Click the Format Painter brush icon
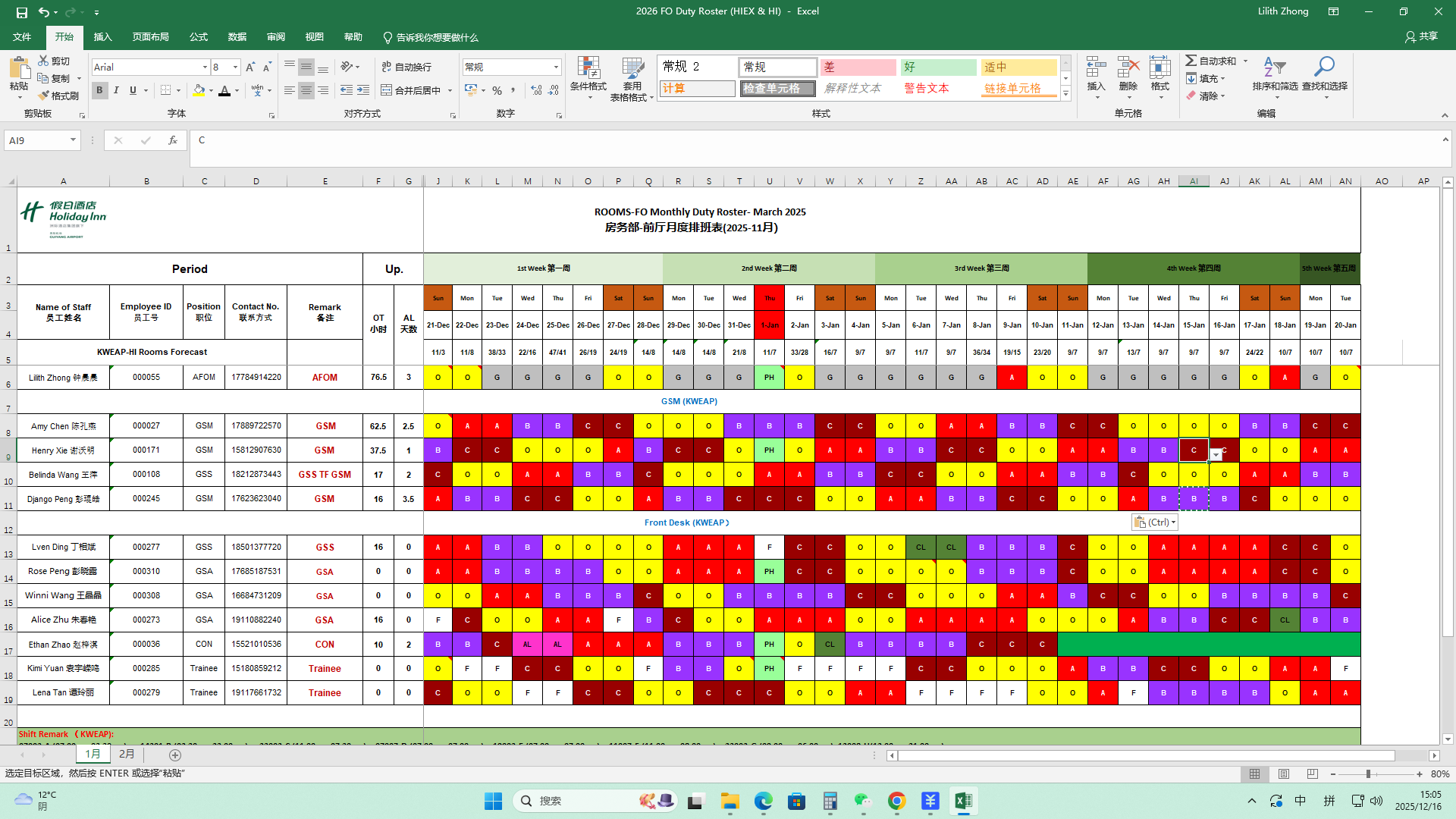1456x819 pixels. [44, 96]
